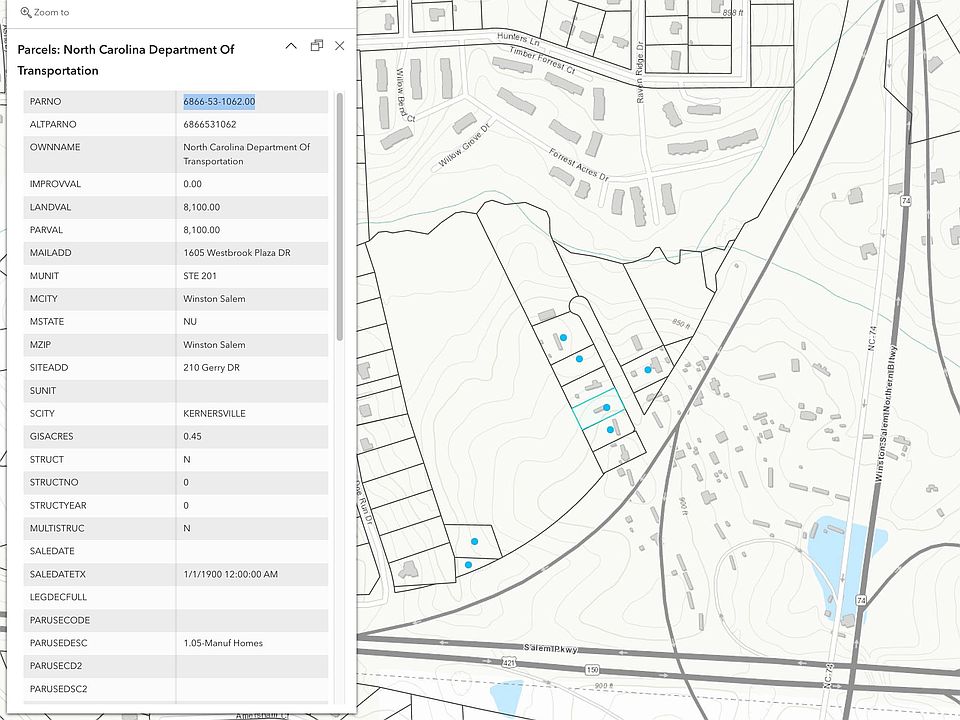Click the popup's vertical scrollbar

coord(340,216)
